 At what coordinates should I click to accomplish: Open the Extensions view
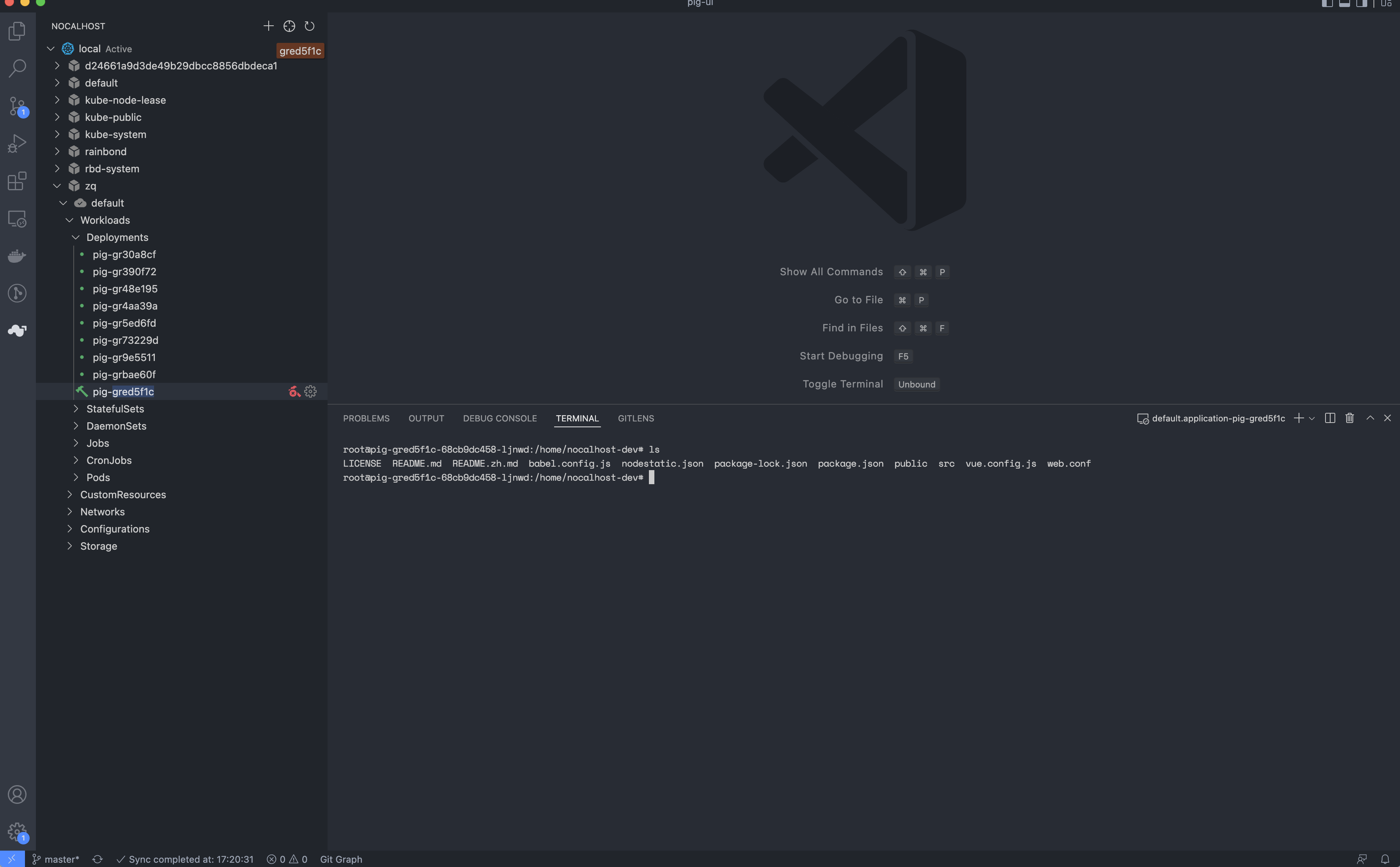coord(17,181)
